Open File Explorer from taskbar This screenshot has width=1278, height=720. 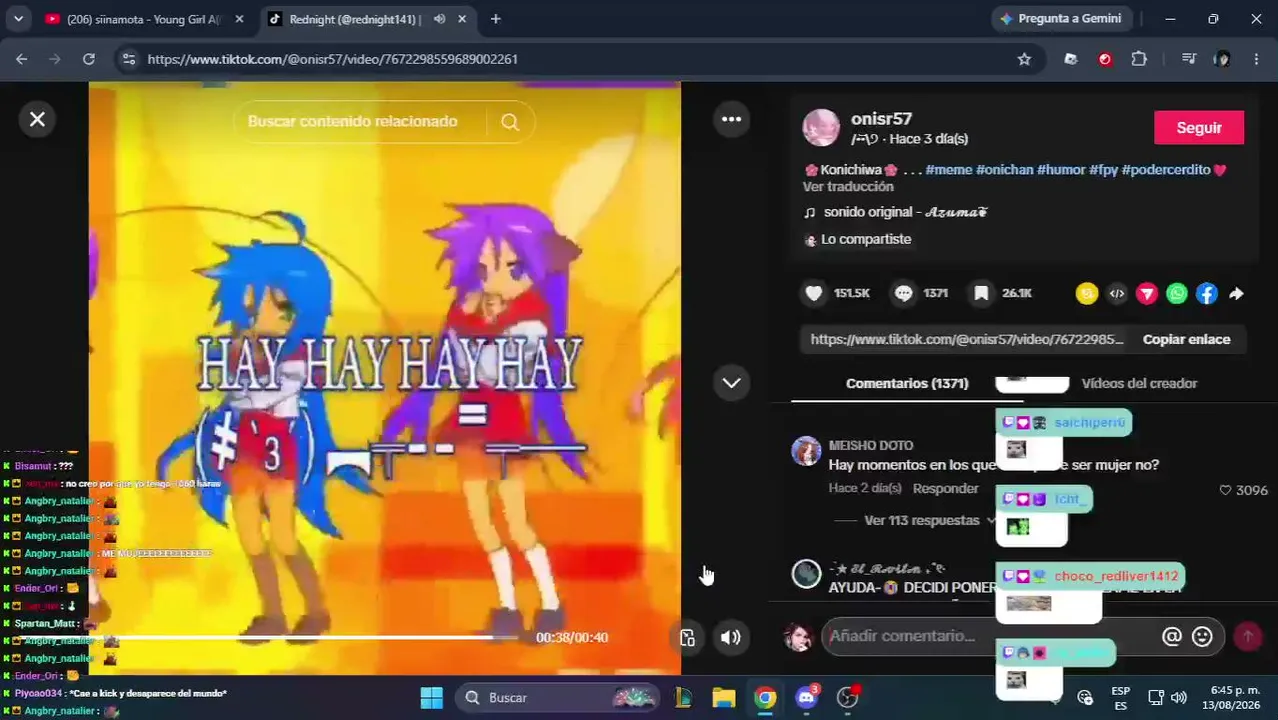(x=723, y=697)
